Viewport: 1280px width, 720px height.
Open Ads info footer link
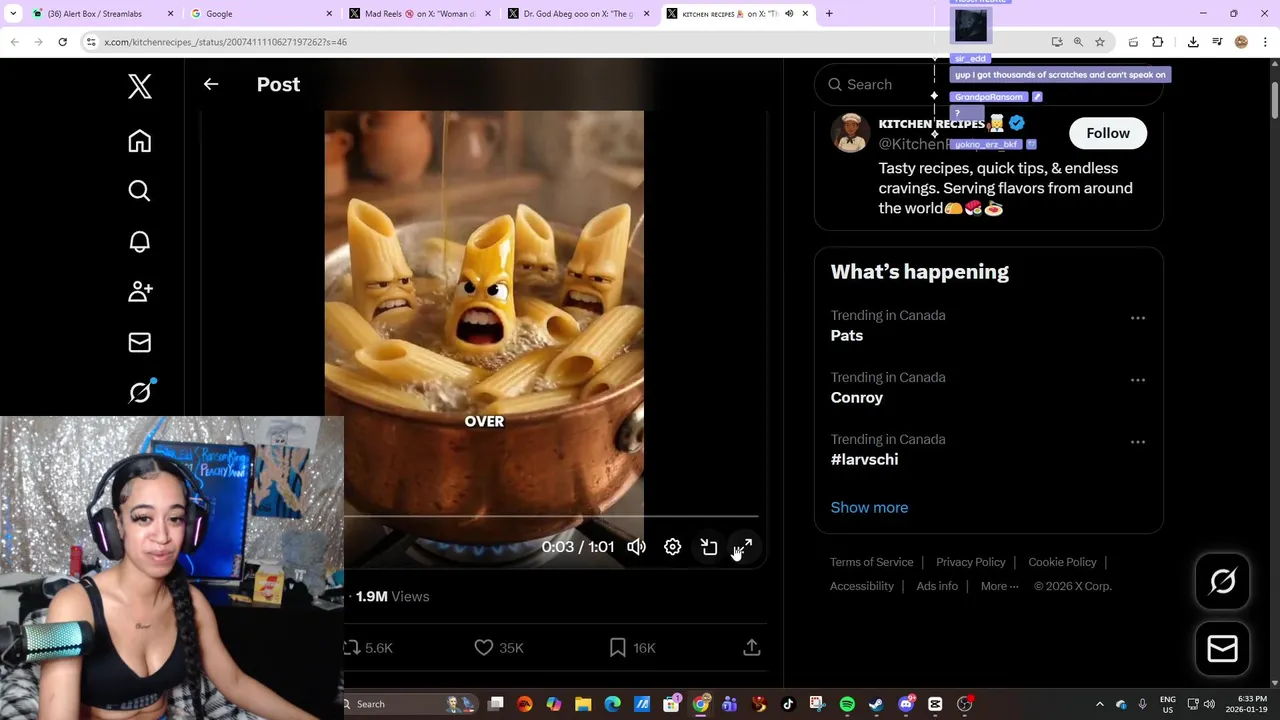pos(937,586)
